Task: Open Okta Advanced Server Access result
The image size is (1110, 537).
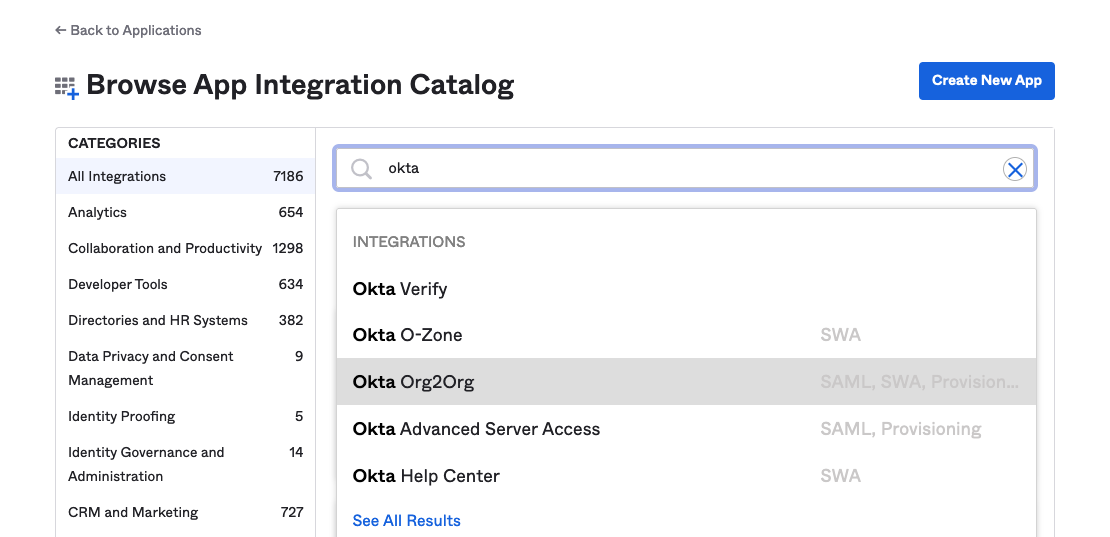Action: click(x=476, y=429)
